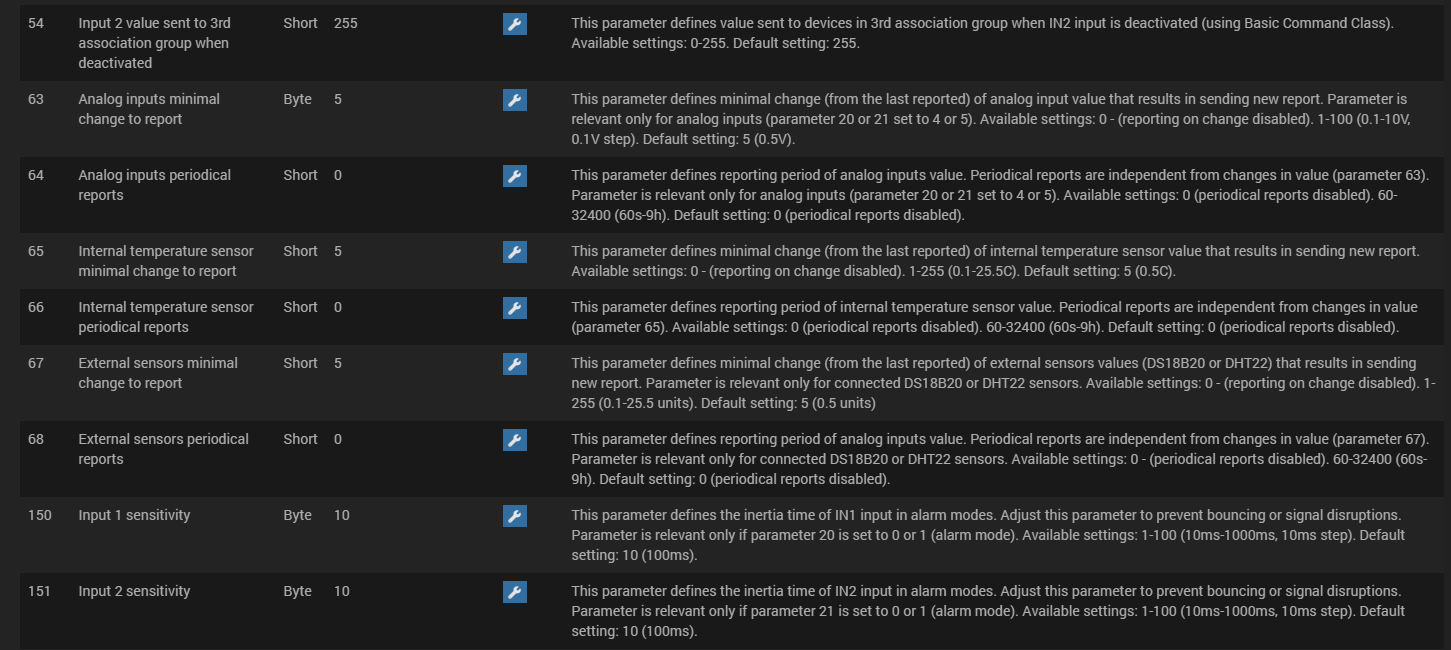Edit Input 1 sensitivity with wrench icon
This screenshot has height=650, width=1451.
click(514, 516)
